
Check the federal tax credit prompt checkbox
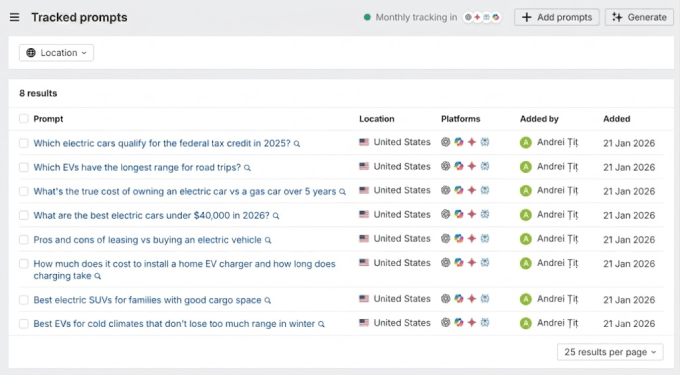24,143
